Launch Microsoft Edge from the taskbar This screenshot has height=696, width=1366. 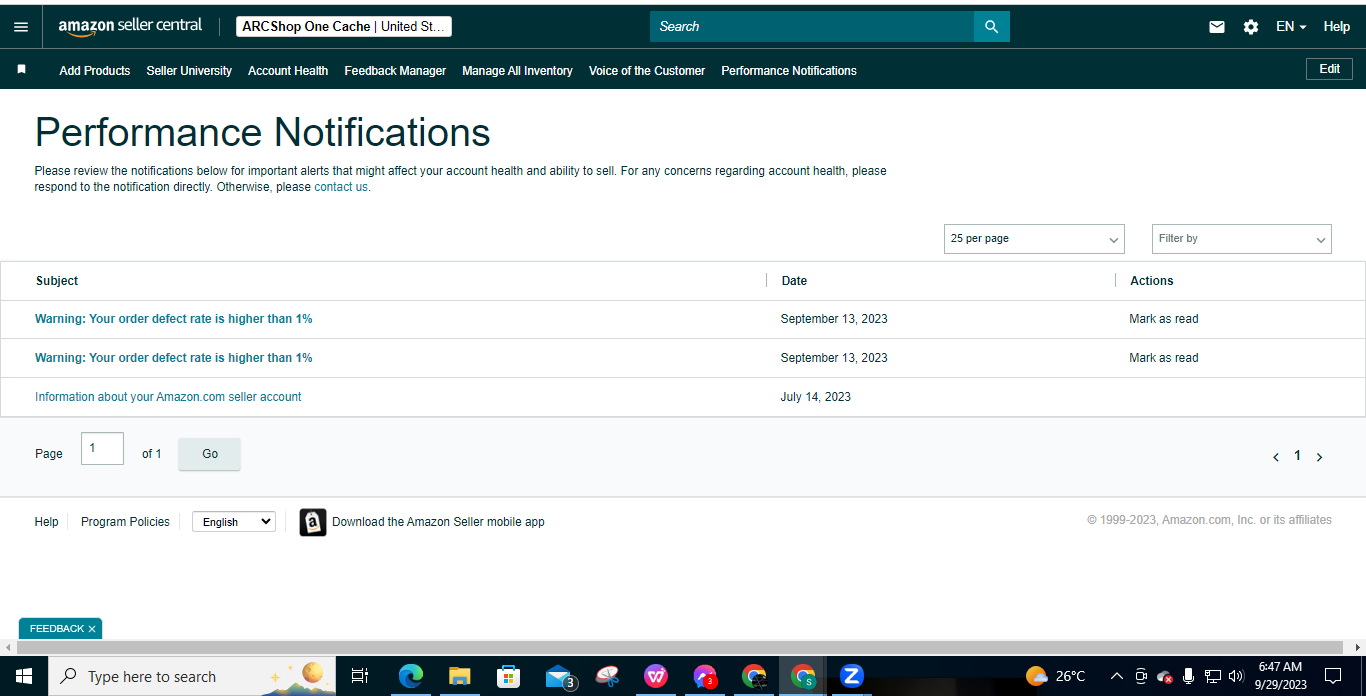pos(410,676)
